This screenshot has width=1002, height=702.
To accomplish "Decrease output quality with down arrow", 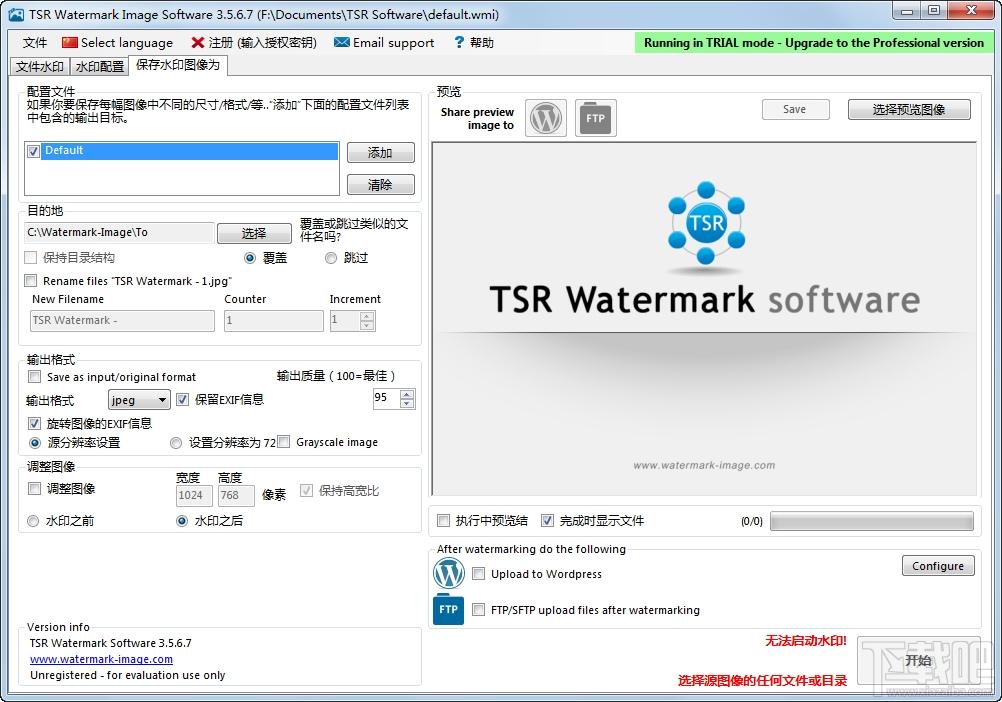I will [407, 404].
